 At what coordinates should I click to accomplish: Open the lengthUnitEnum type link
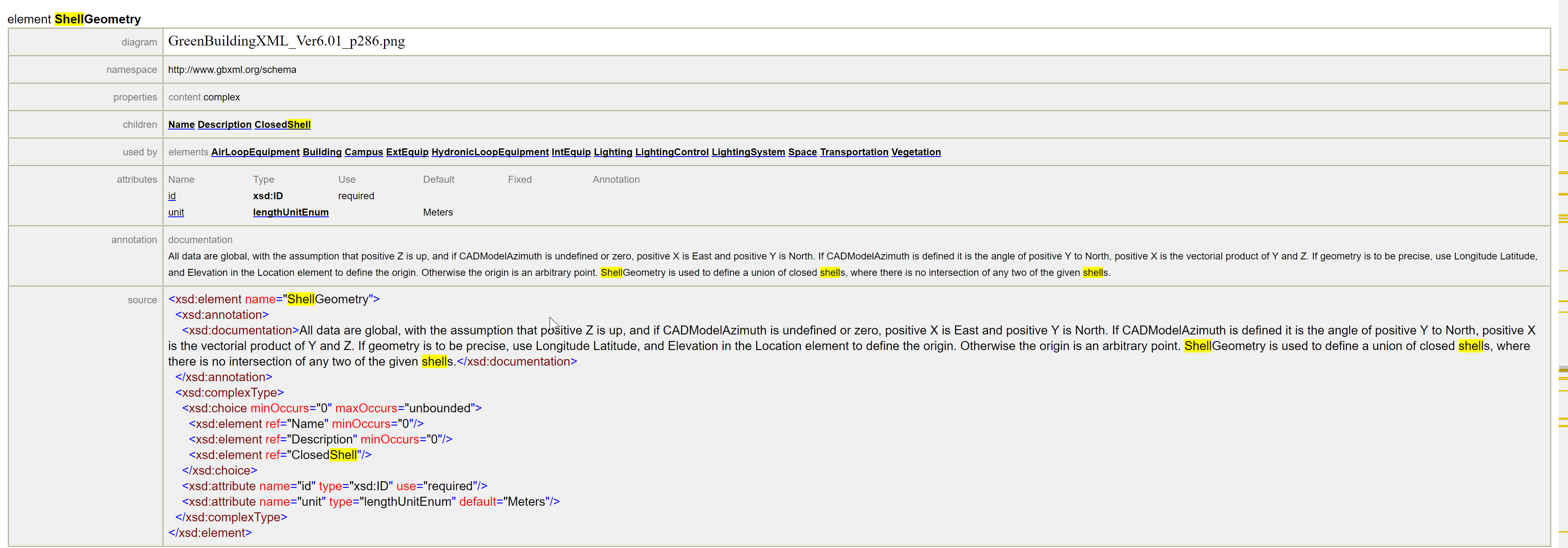point(290,212)
